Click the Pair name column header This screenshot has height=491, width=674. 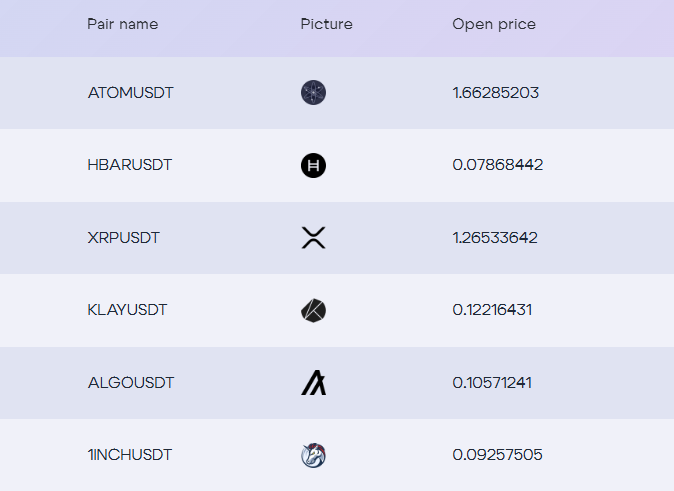(x=122, y=24)
